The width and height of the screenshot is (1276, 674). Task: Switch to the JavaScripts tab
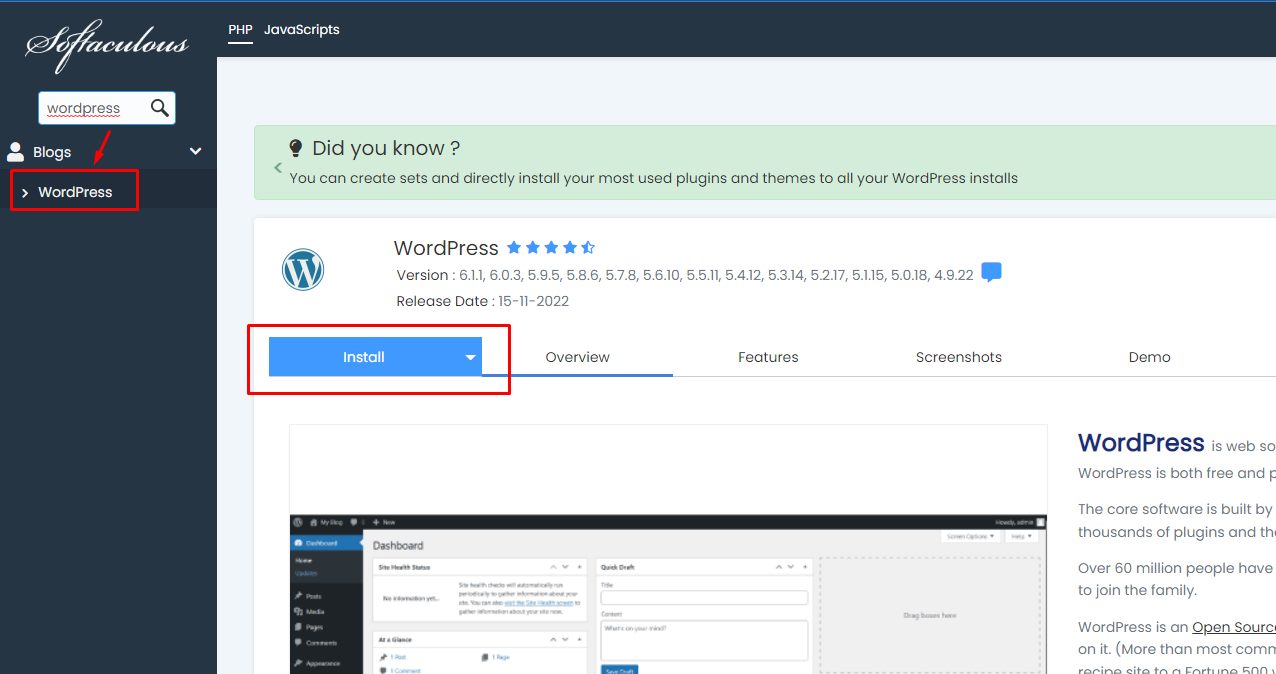[302, 30]
